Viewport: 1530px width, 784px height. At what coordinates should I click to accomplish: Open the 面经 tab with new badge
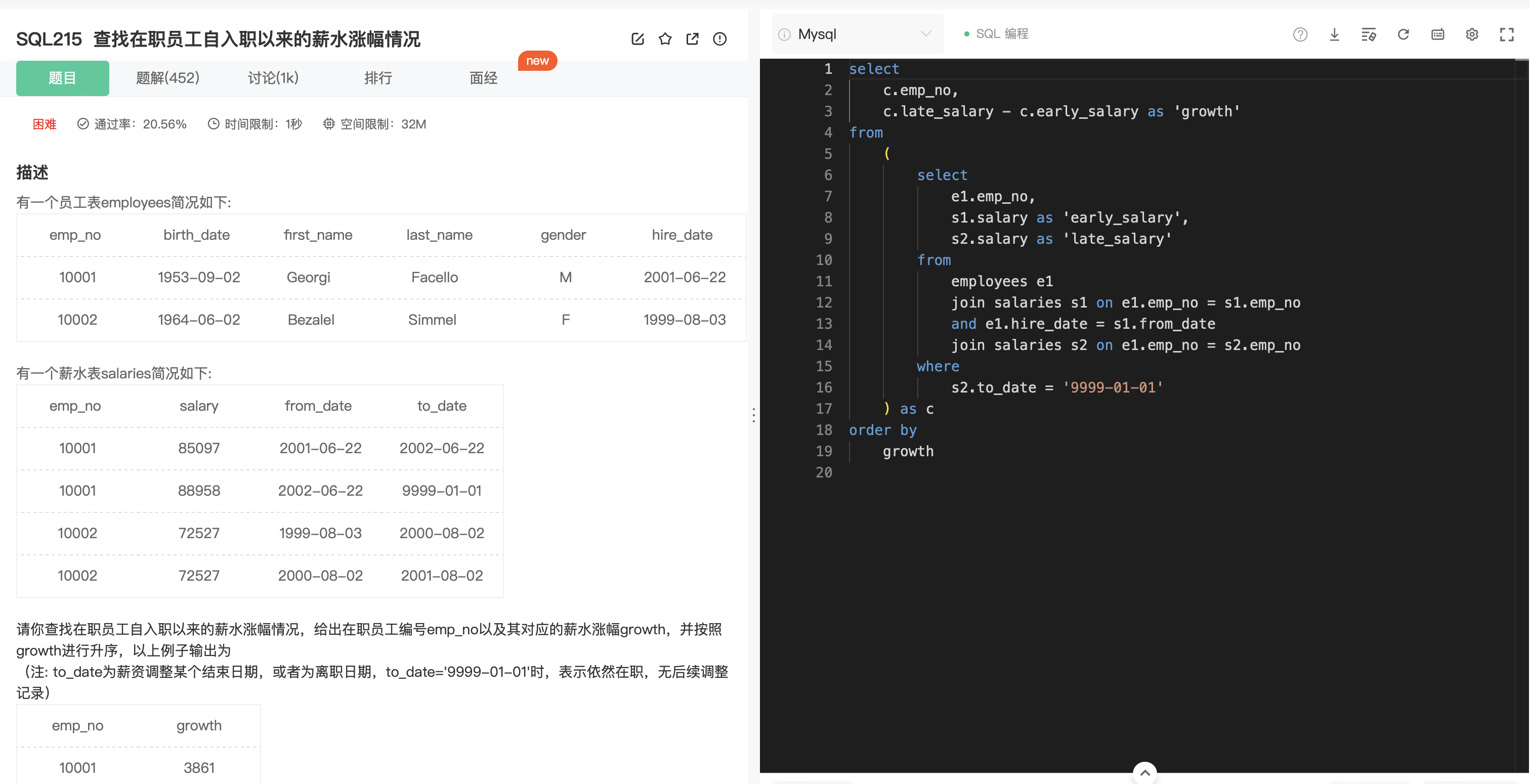(x=483, y=78)
